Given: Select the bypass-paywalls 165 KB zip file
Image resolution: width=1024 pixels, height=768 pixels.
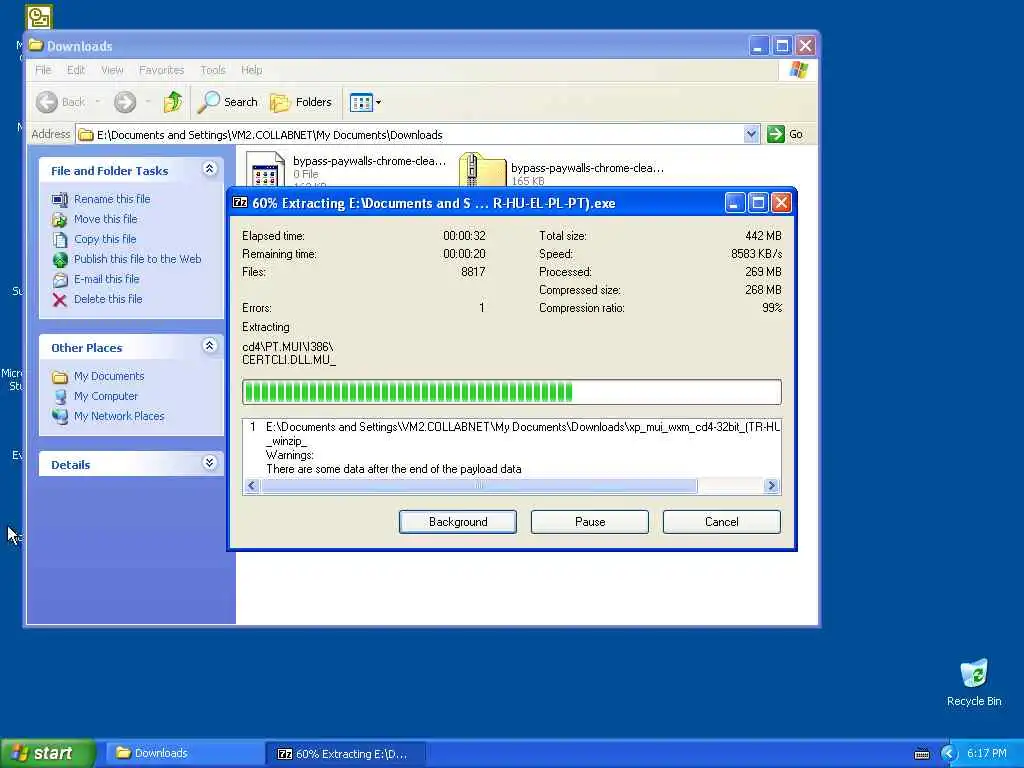Looking at the screenshot, I should [562, 170].
